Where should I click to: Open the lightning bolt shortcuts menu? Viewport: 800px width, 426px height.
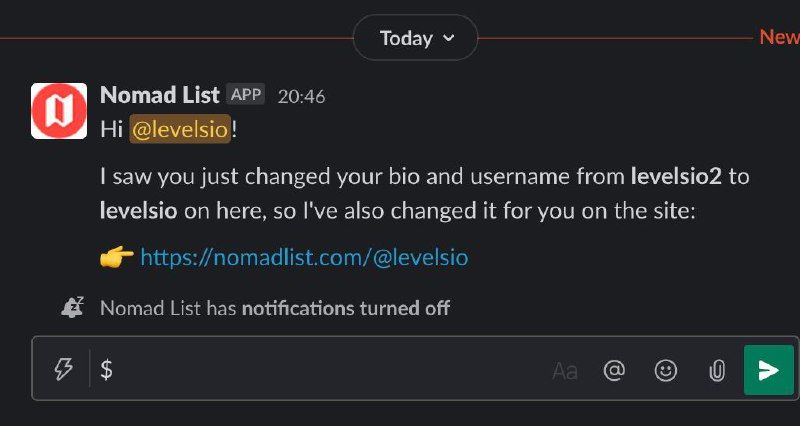point(63,370)
